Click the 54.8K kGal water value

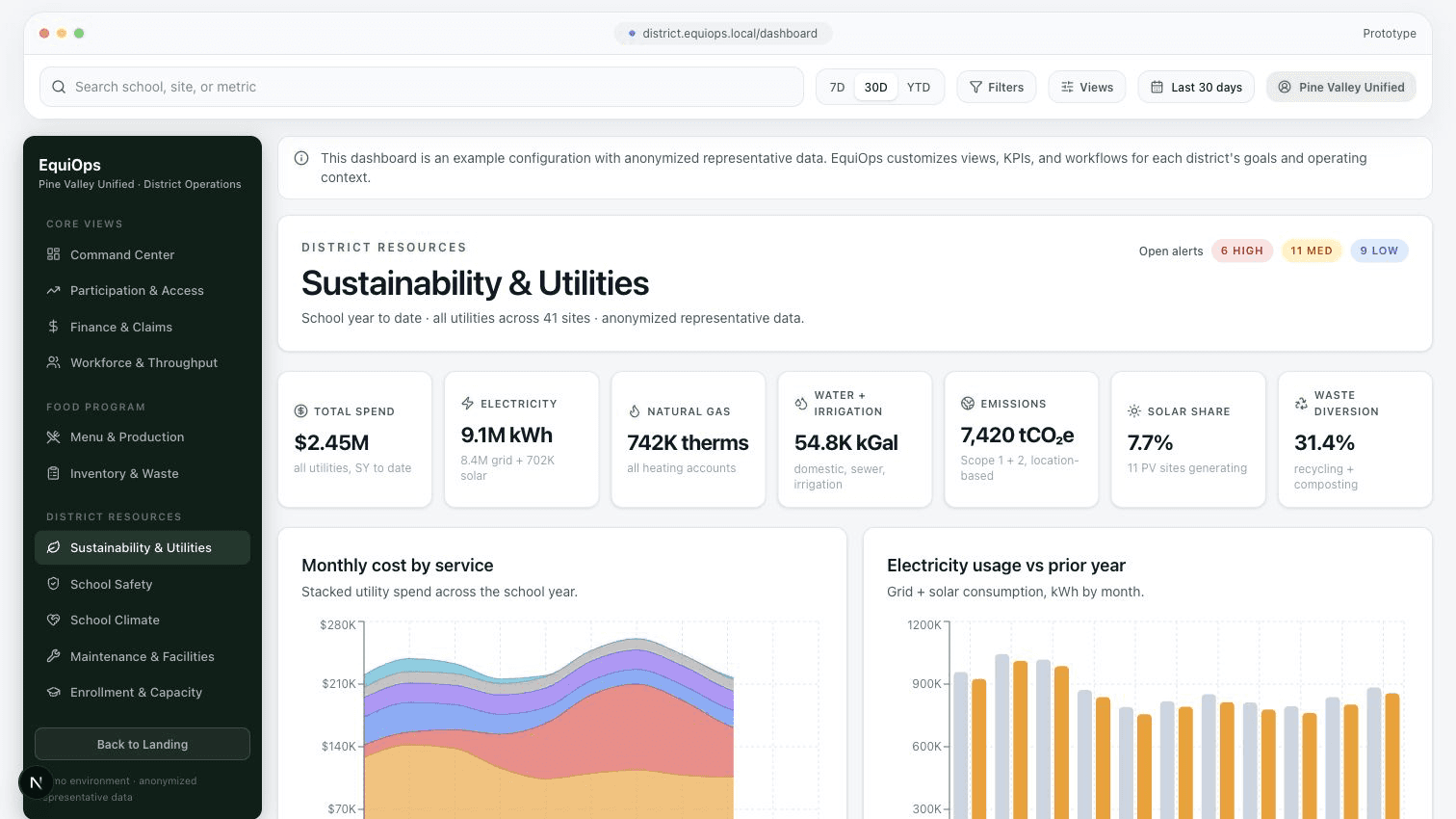pyautogui.click(x=845, y=443)
